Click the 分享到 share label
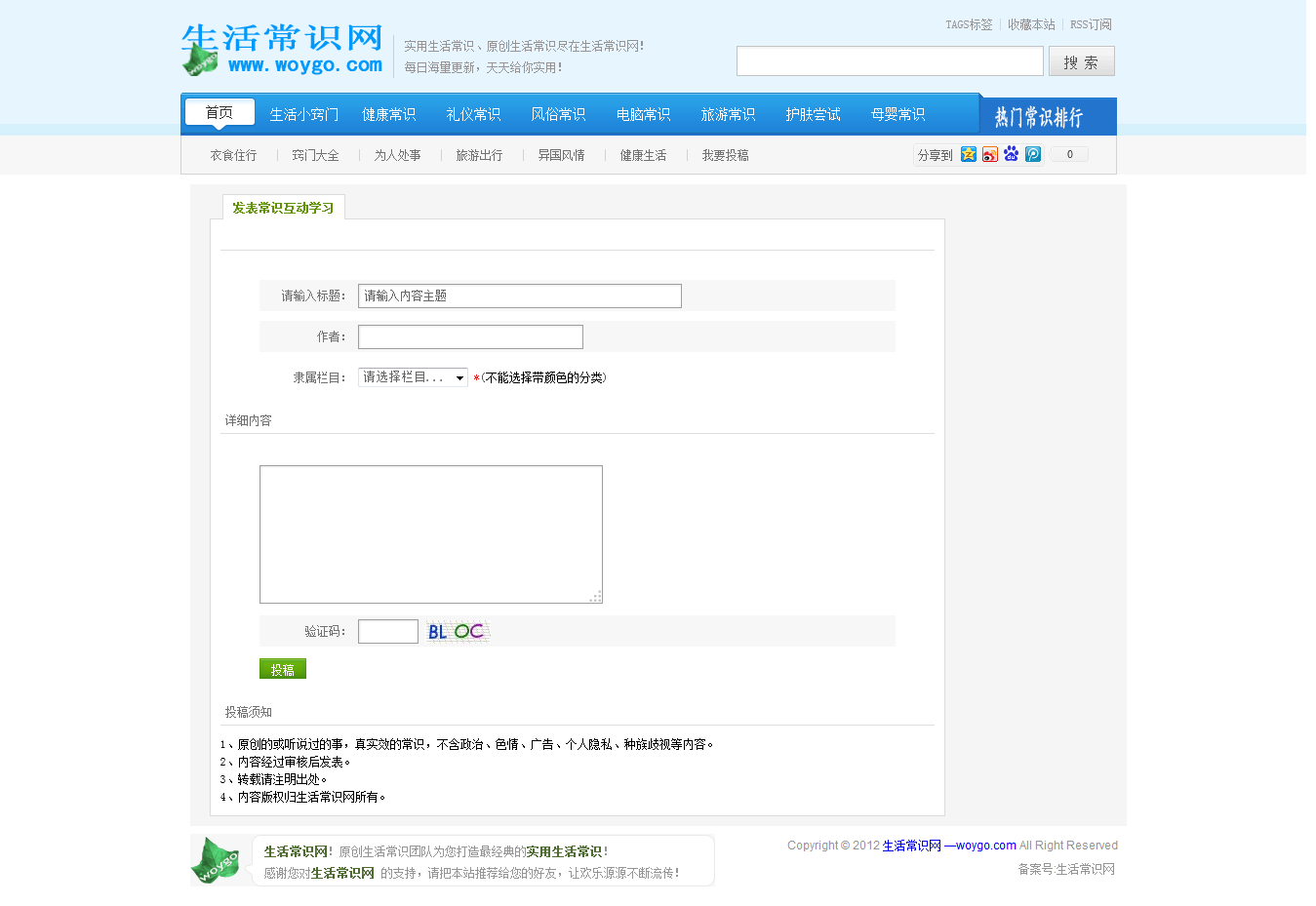 pyautogui.click(x=935, y=155)
